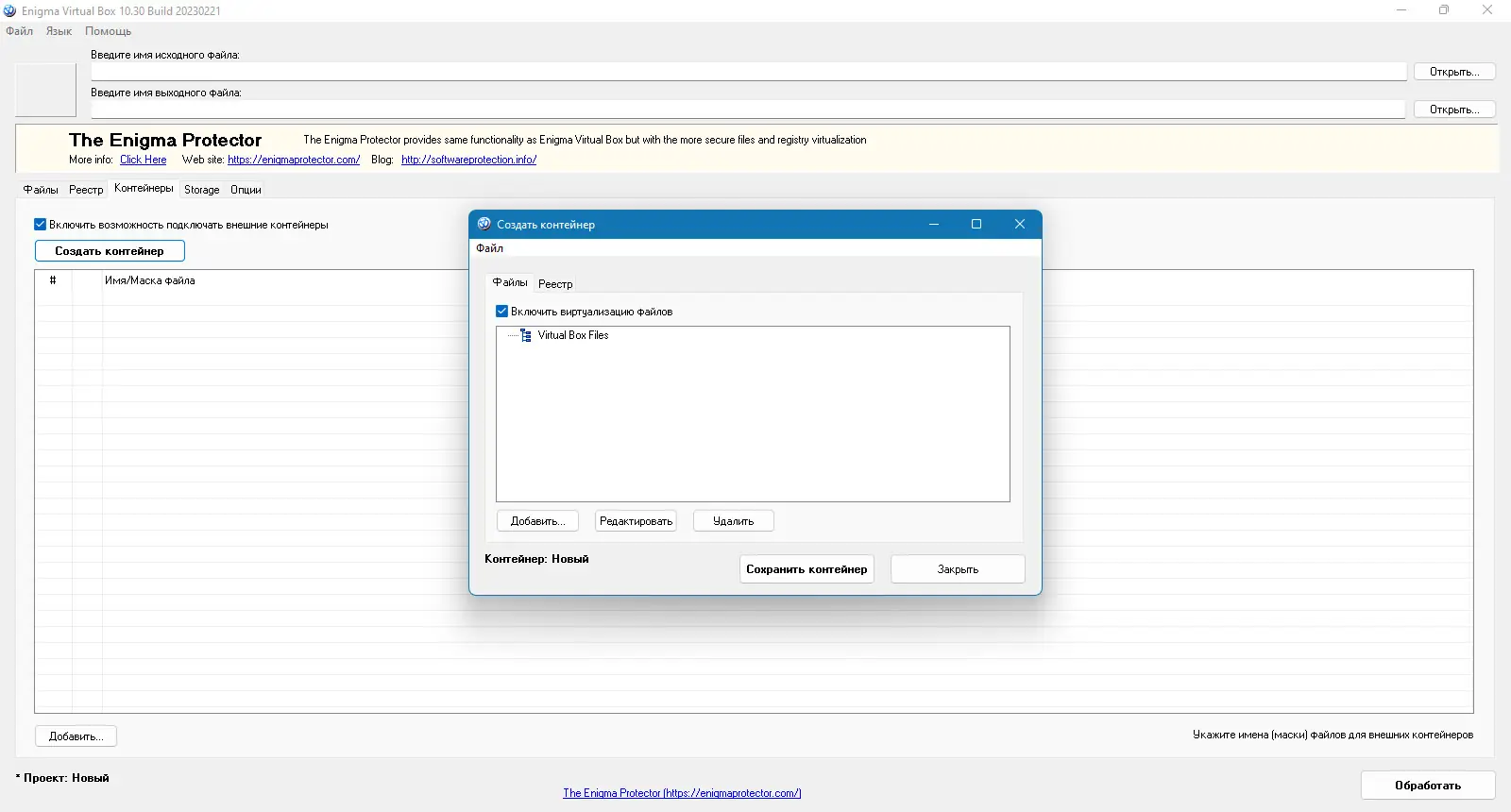Click the Имя/Маска файла column header
The height and width of the screenshot is (812, 1511).
[x=150, y=280]
